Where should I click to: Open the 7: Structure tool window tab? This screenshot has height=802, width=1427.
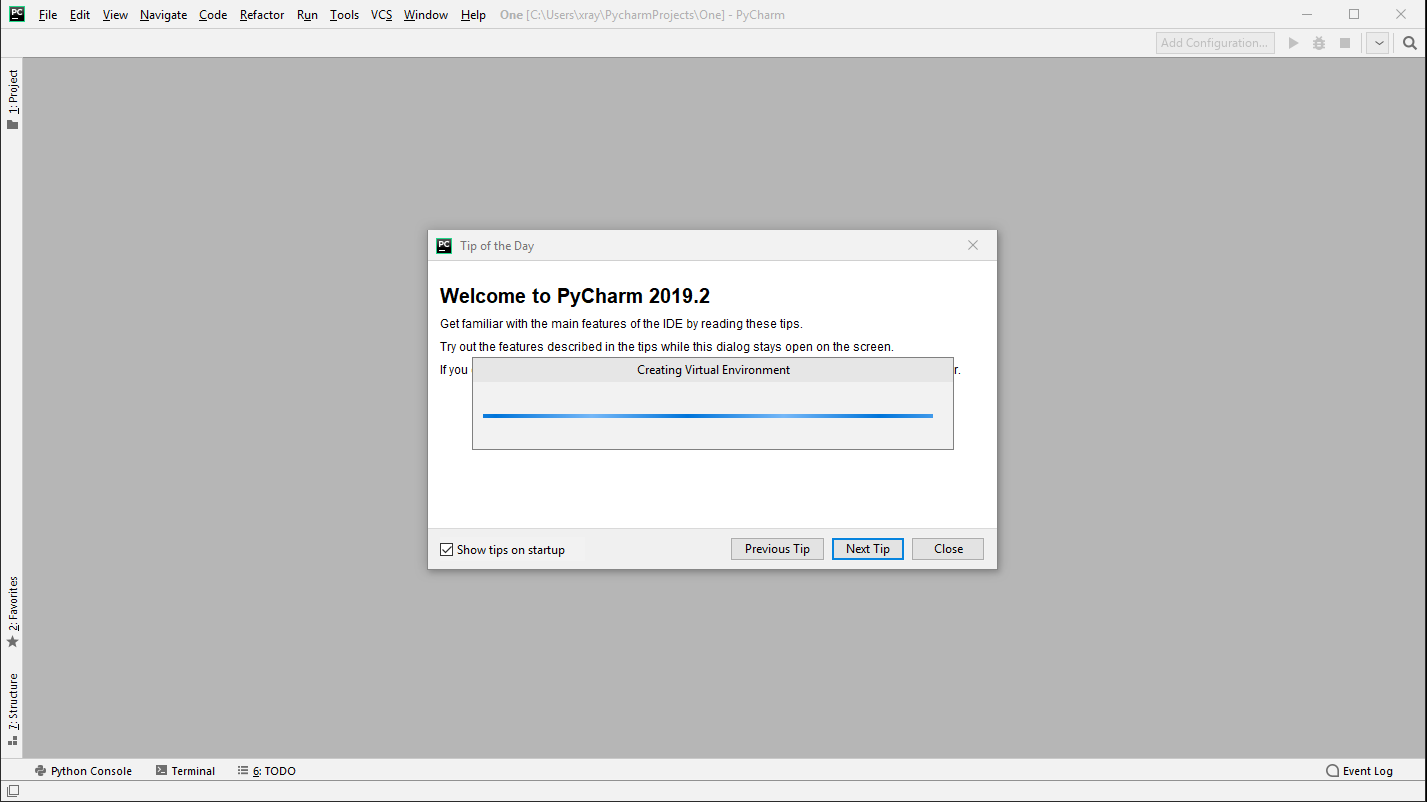[x=13, y=709]
